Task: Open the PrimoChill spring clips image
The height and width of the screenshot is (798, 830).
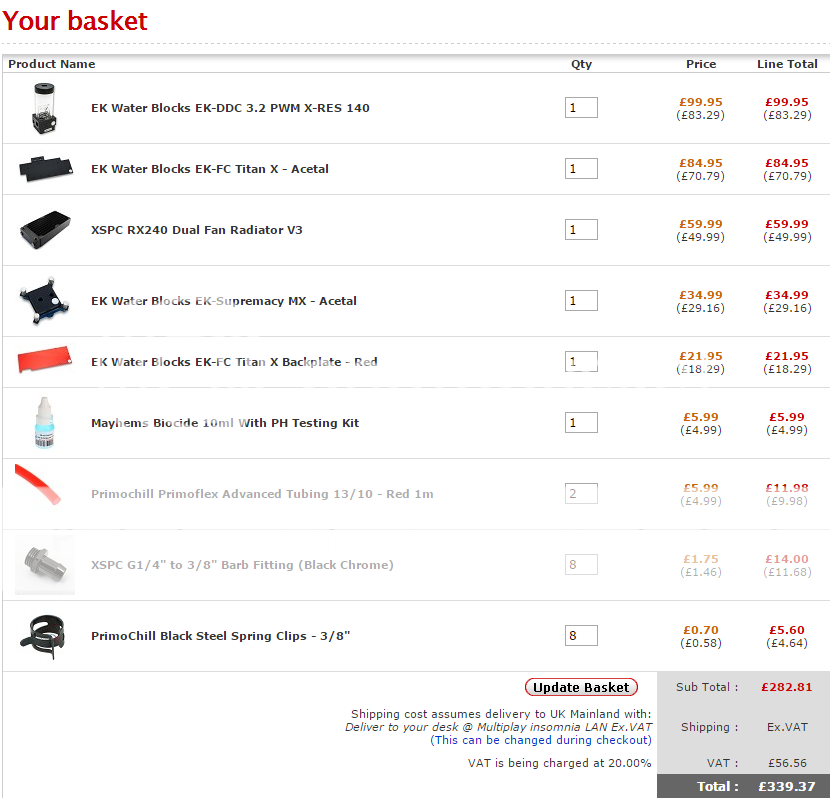Action: tap(46, 636)
